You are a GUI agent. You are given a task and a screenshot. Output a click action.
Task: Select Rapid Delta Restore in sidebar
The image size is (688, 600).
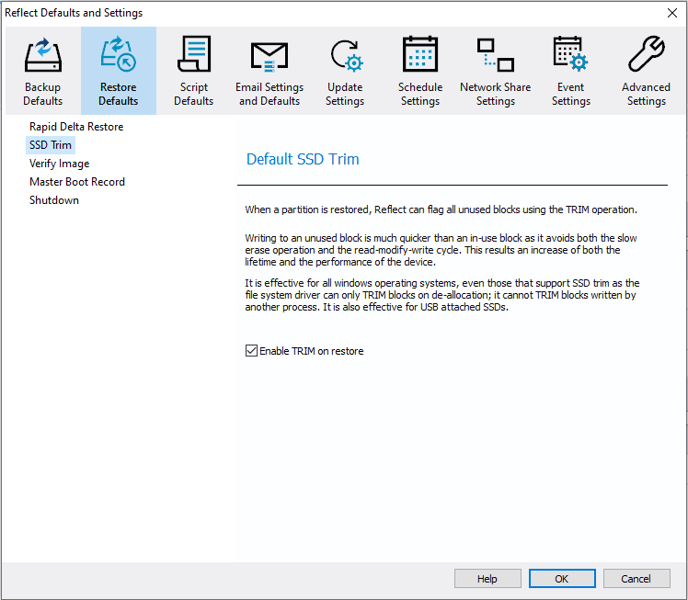click(76, 127)
